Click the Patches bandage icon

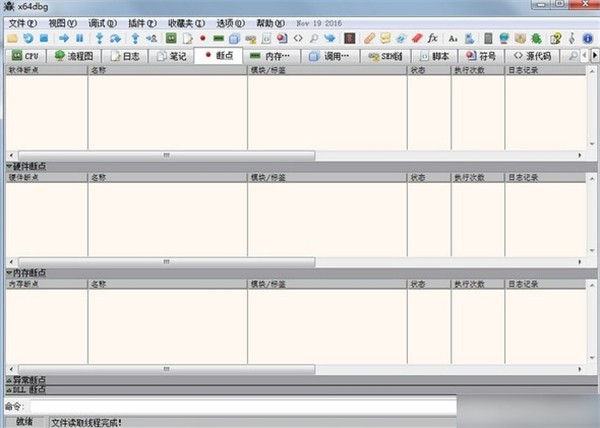[x=369, y=38]
